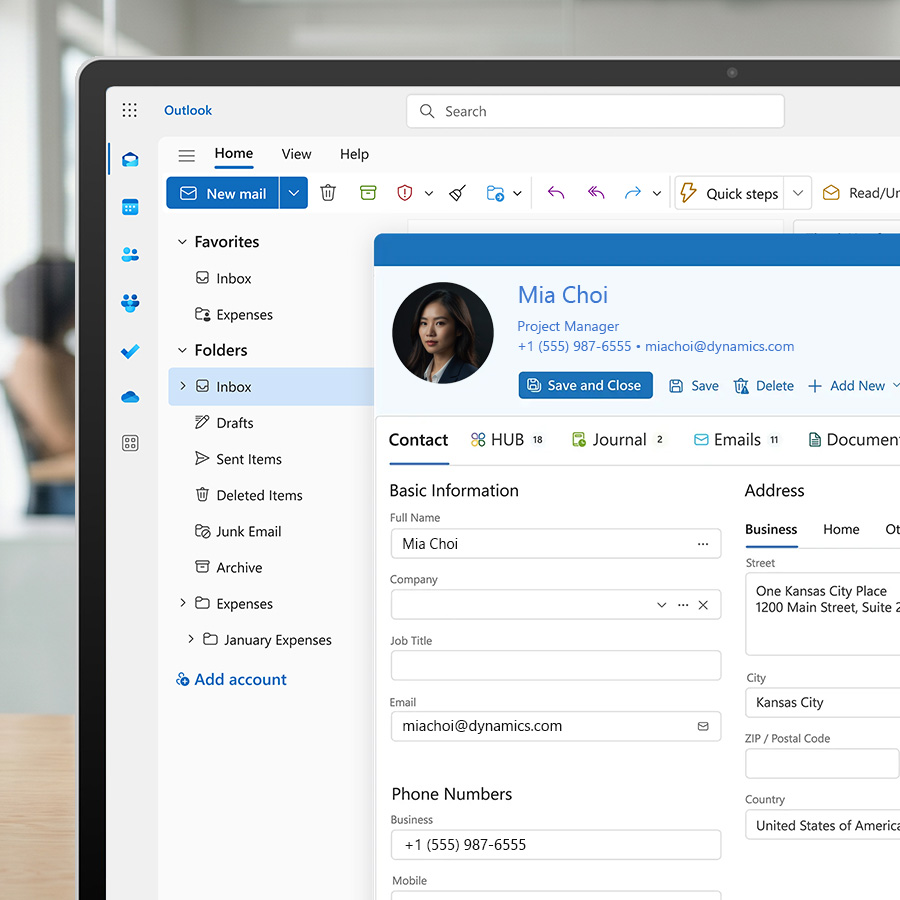Open Report options dropdown arrow
The height and width of the screenshot is (900, 900).
[429, 193]
